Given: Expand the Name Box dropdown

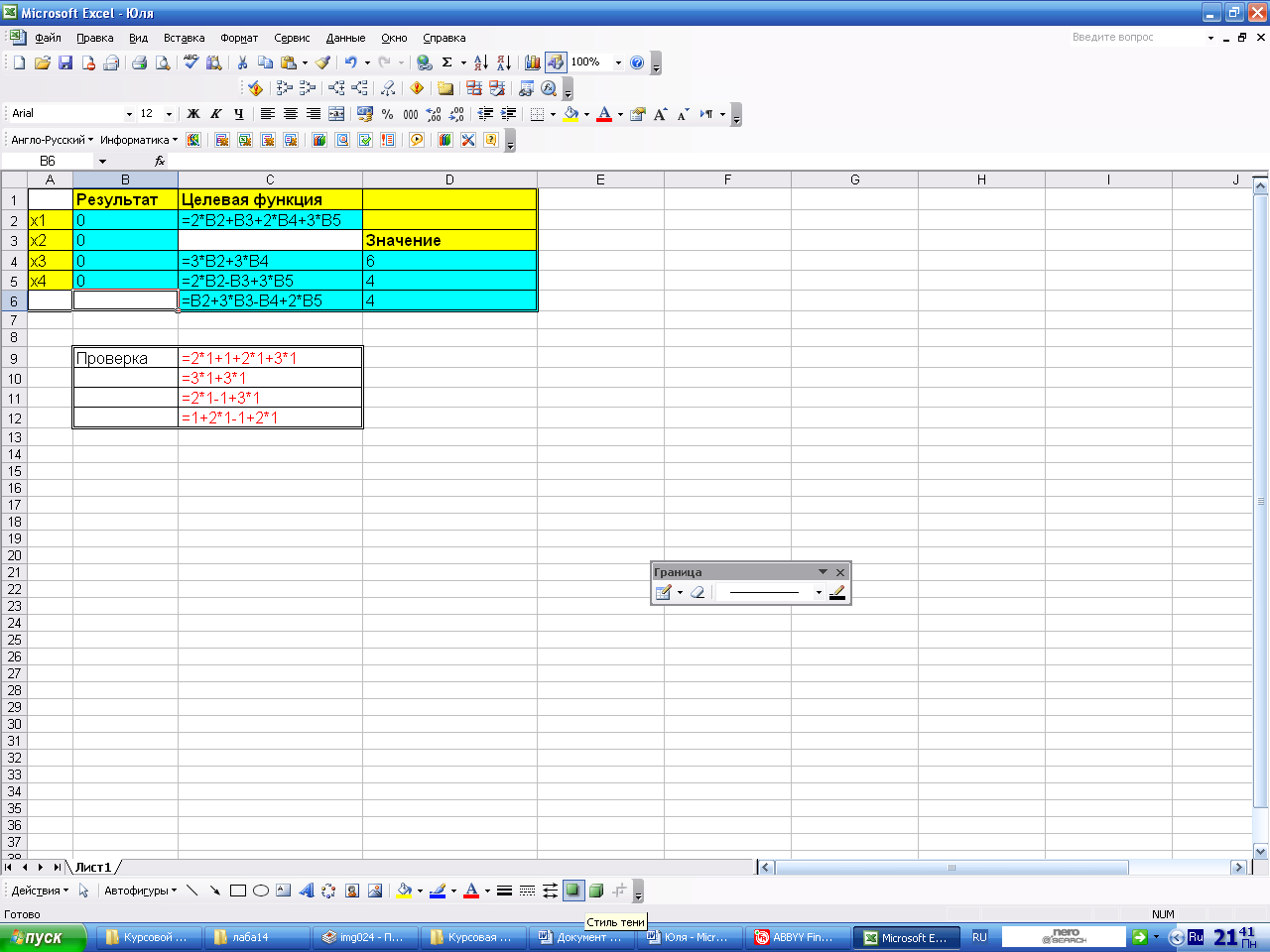Looking at the screenshot, I should [102, 161].
